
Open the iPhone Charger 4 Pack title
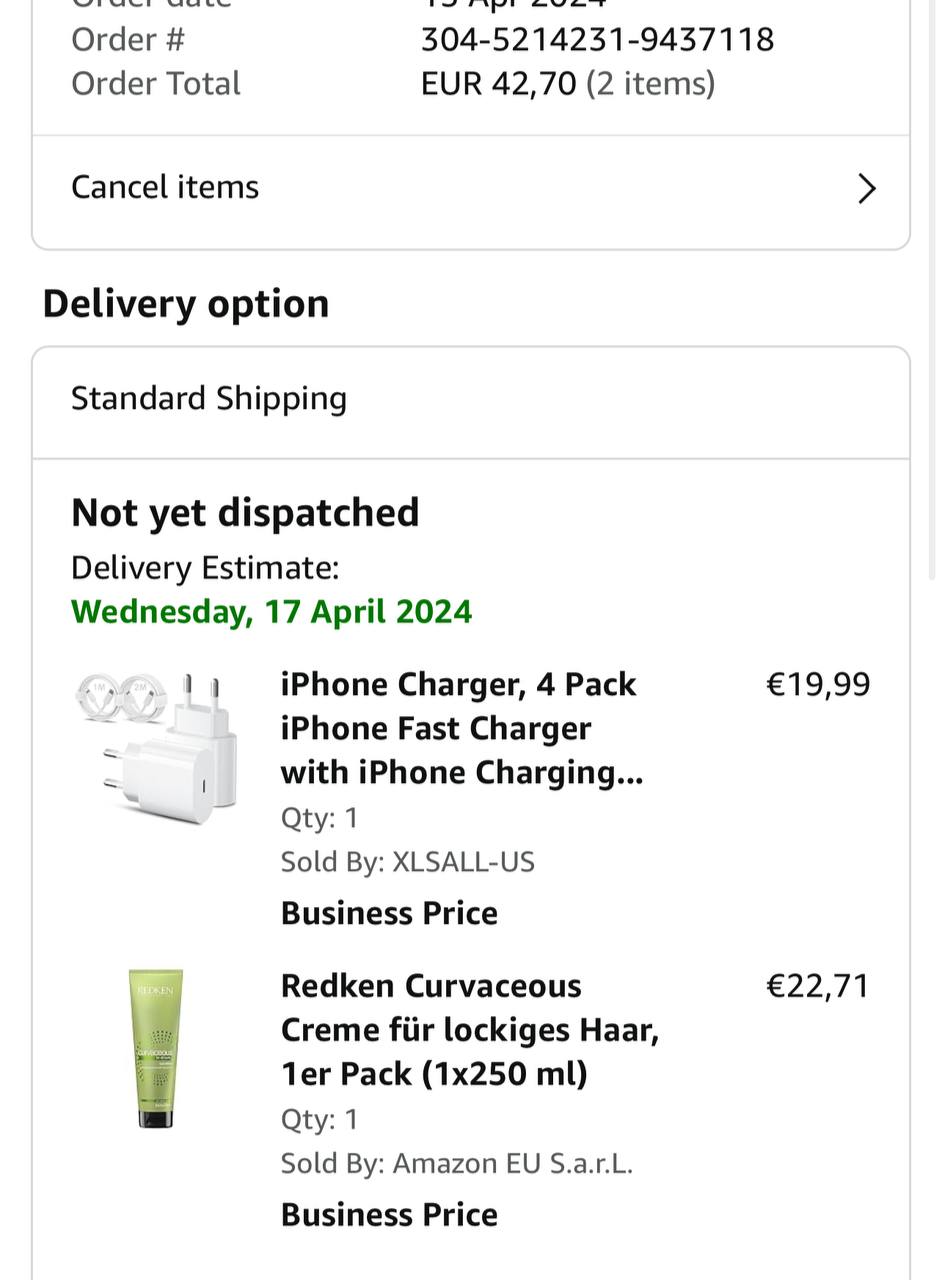461,728
